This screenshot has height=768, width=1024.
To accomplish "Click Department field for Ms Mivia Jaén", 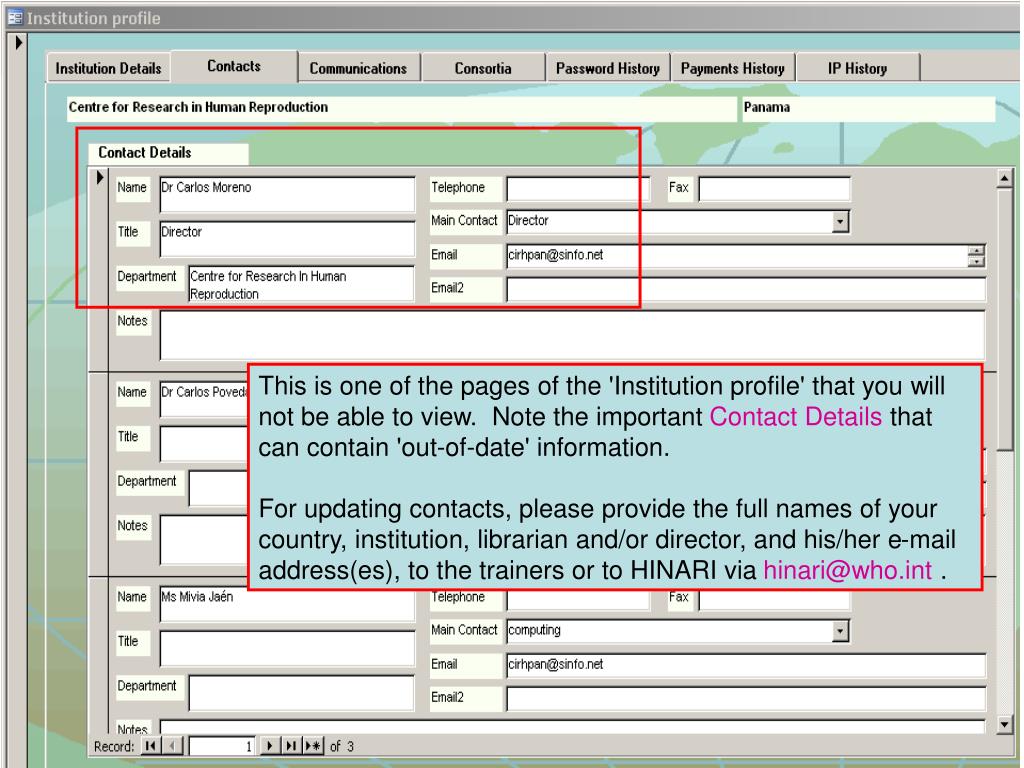I will point(301,693).
